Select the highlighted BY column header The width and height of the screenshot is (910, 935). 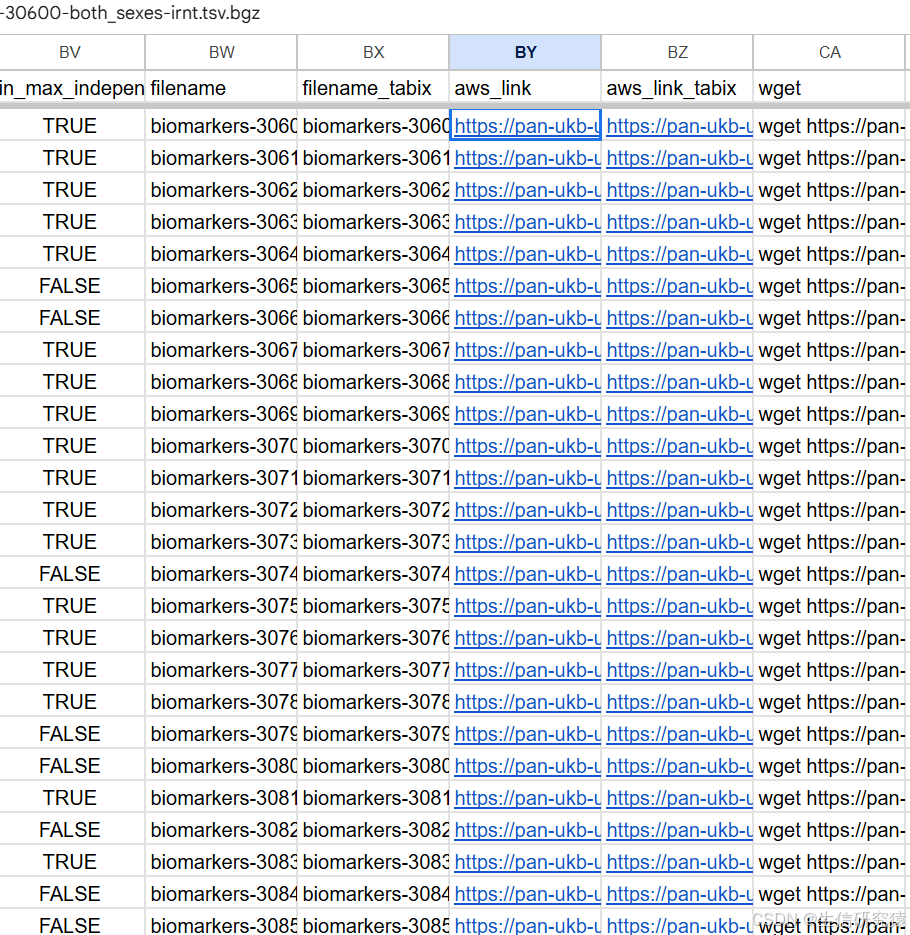coord(525,52)
